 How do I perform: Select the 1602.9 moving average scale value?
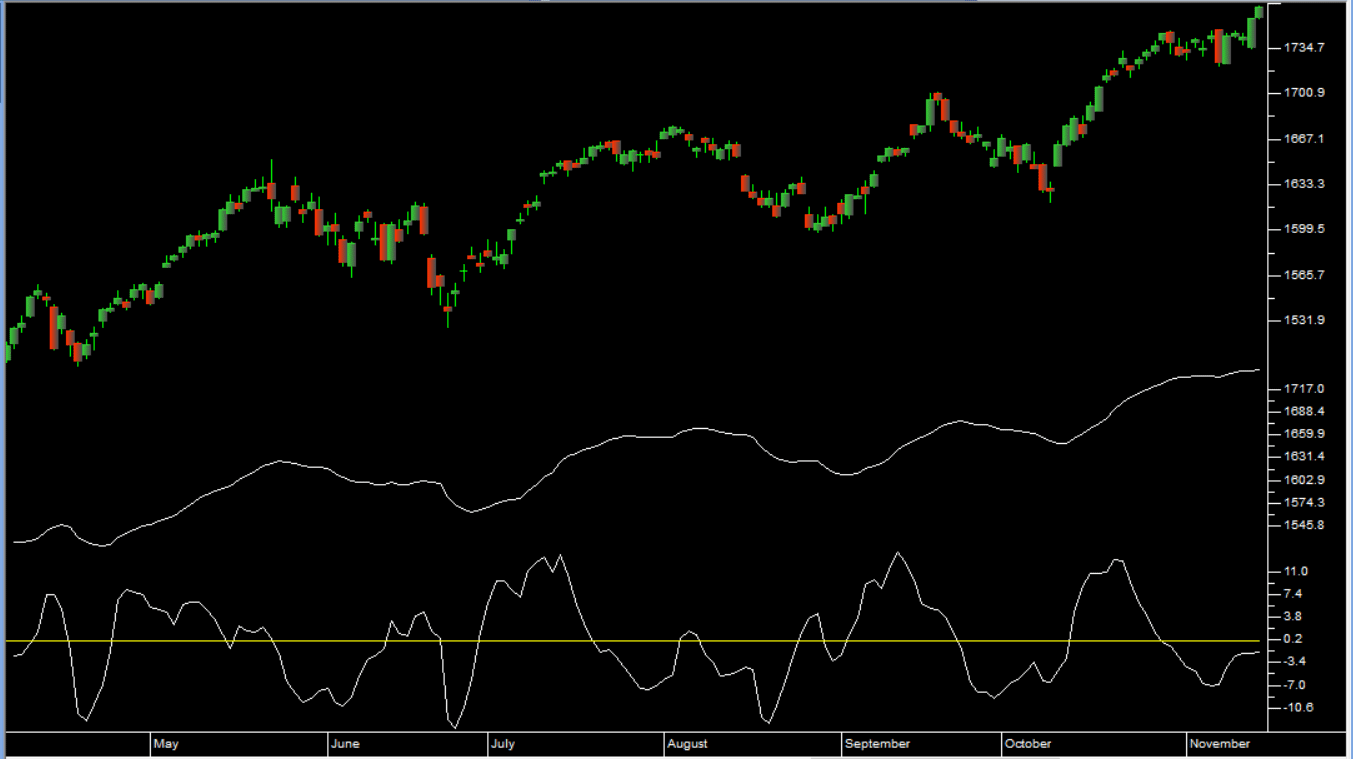pos(1303,479)
